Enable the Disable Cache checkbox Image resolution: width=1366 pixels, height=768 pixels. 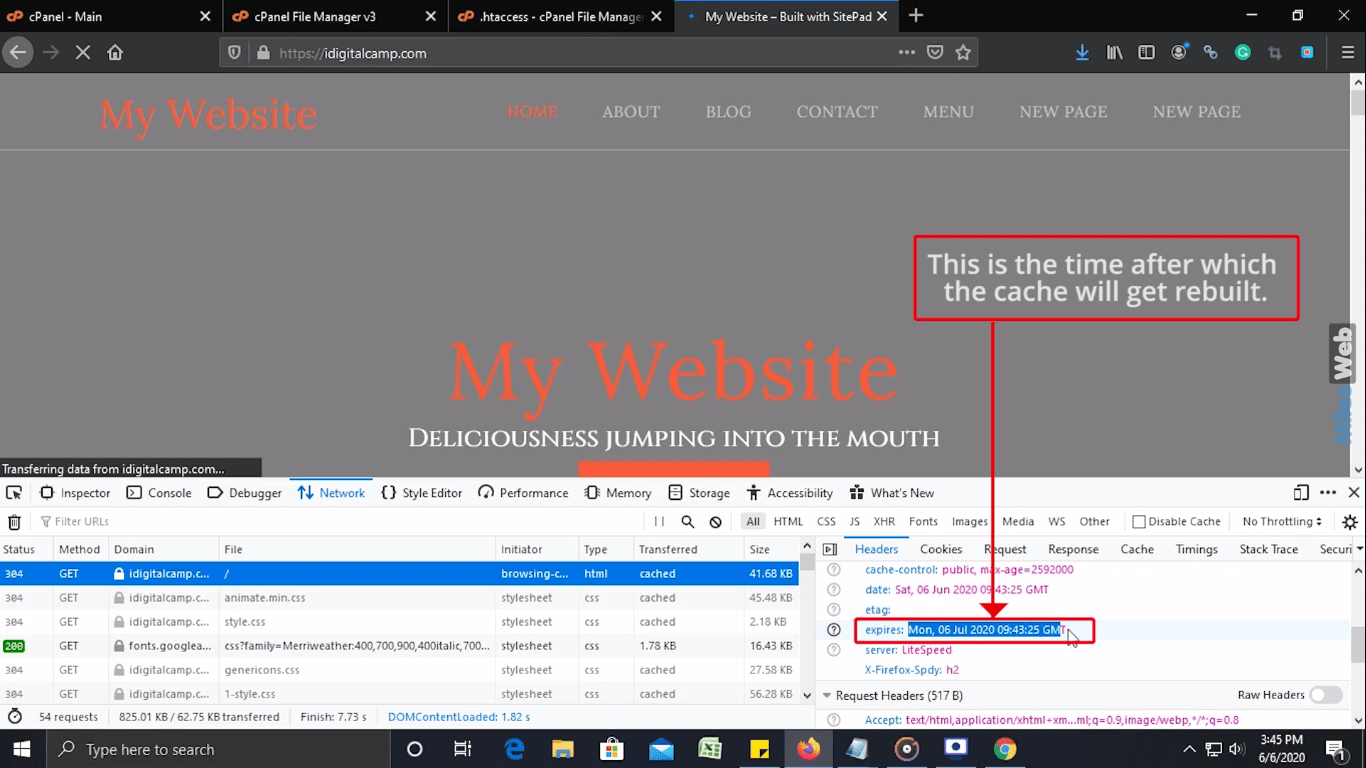pos(1139,522)
